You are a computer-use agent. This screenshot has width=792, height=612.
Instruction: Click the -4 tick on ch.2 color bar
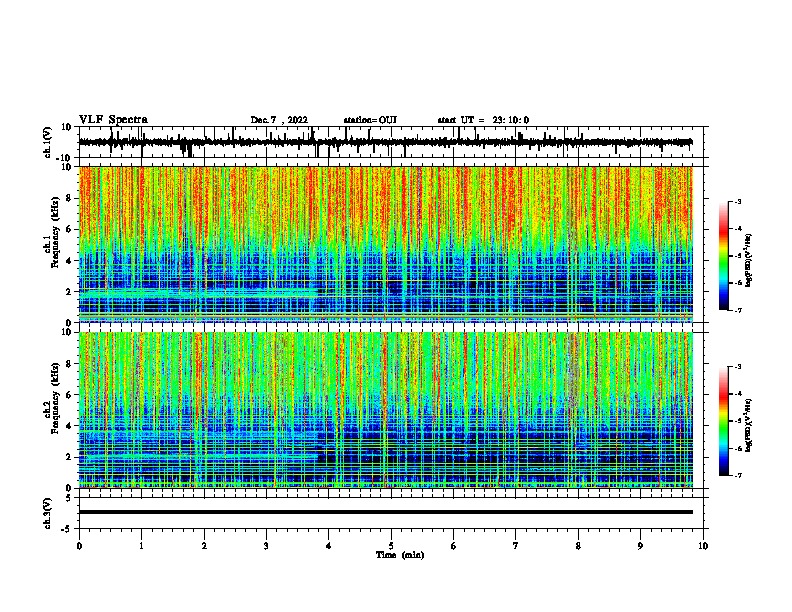737,394
